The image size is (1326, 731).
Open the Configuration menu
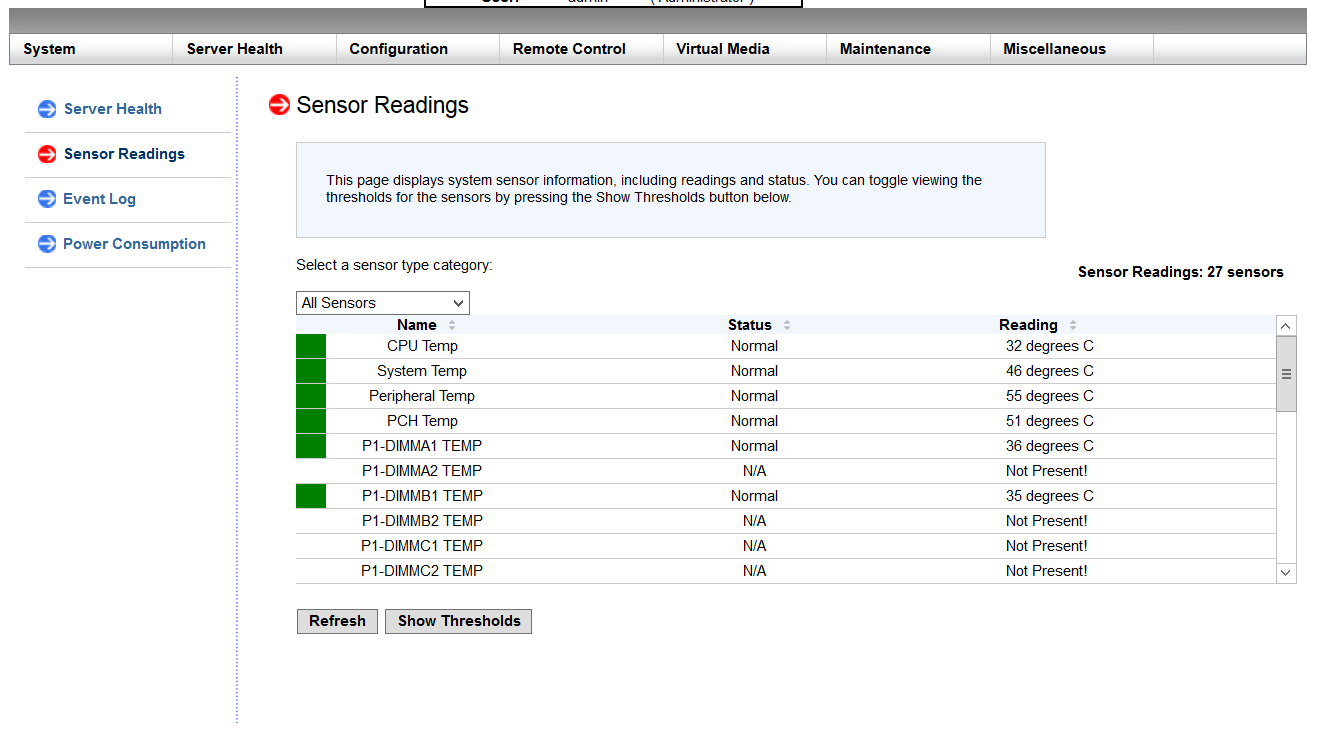click(x=398, y=48)
